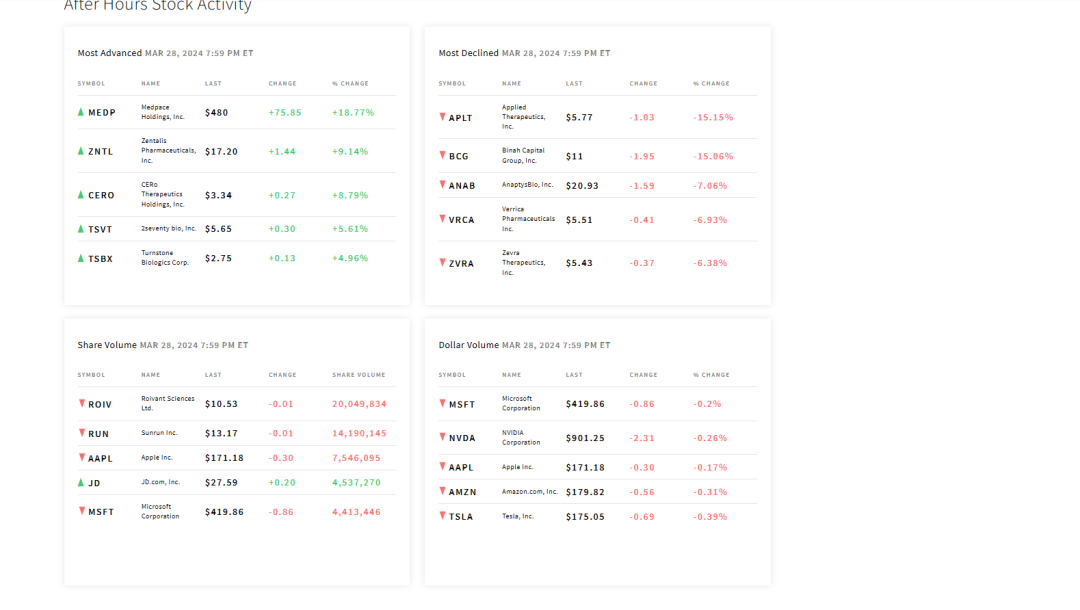Click the green up arrow beside ZNTL
Screen dimensions: 1080x610
coord(81,151)
